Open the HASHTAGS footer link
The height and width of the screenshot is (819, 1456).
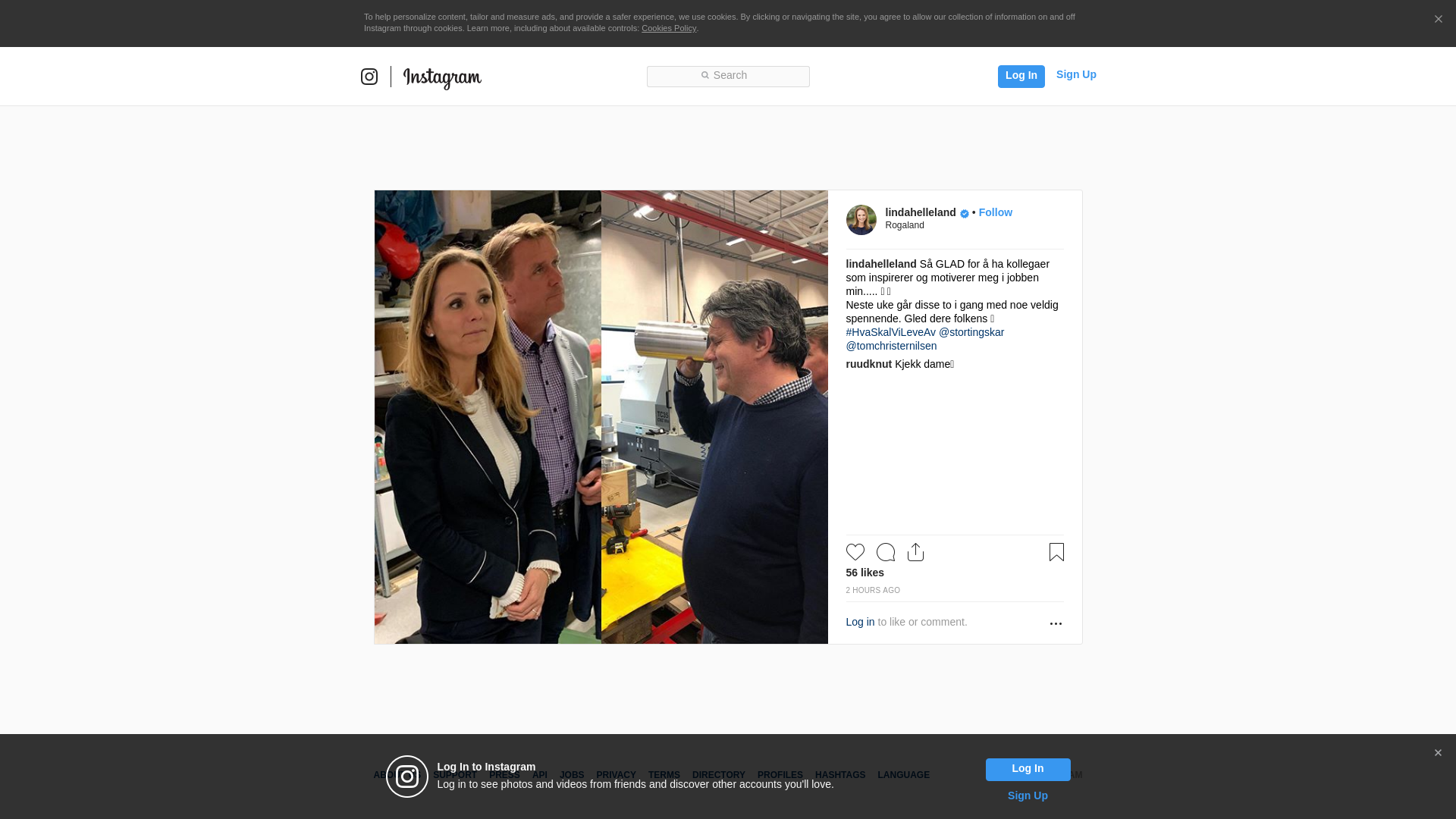click(x=840, y=775)
